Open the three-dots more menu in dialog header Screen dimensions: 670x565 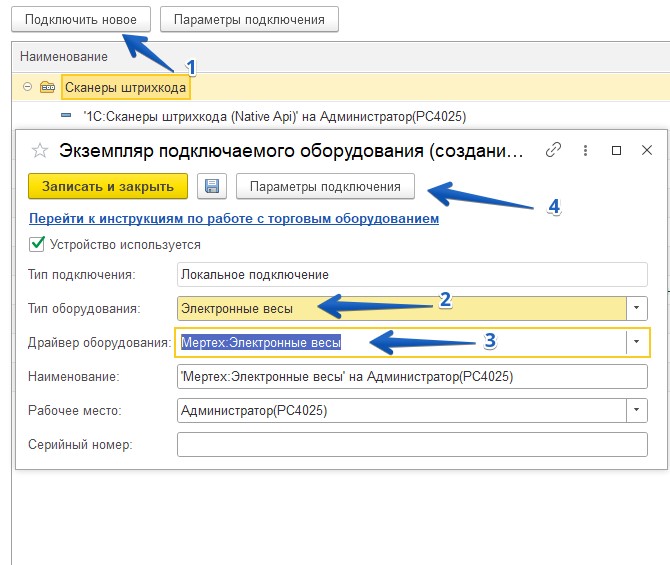click(585, 150)
